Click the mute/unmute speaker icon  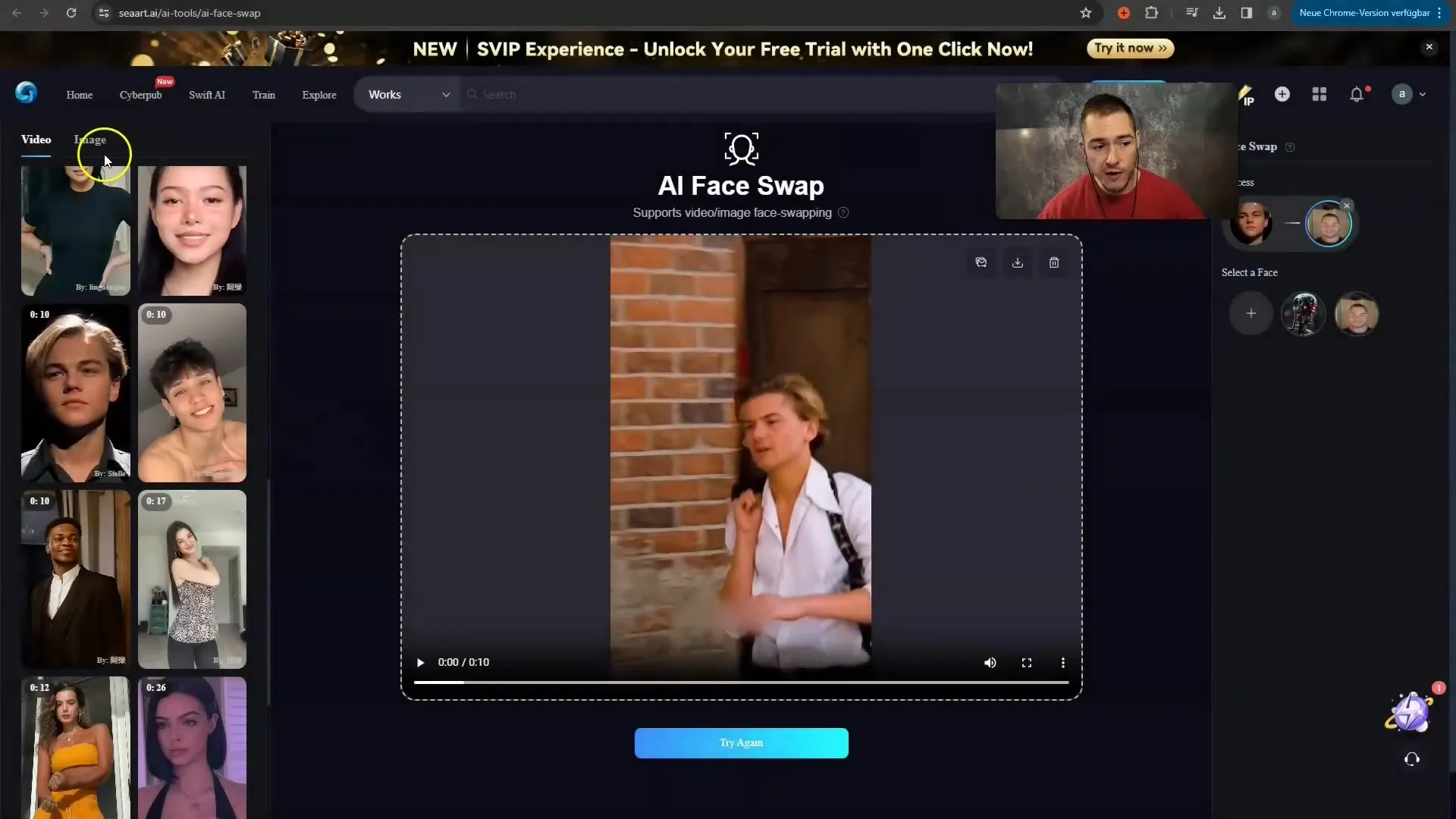pyautogui.click(x=990, y=662)
